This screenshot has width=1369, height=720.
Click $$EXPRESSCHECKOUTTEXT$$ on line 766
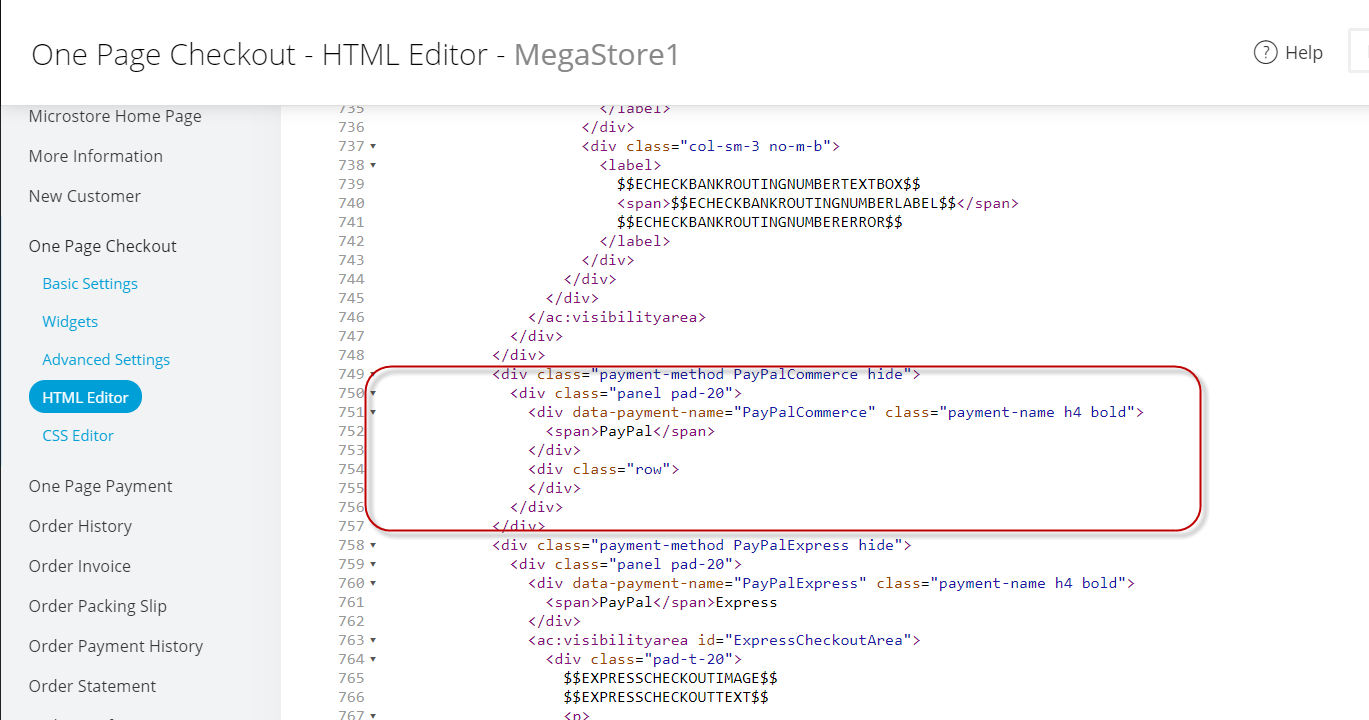(x=666, y=697)
